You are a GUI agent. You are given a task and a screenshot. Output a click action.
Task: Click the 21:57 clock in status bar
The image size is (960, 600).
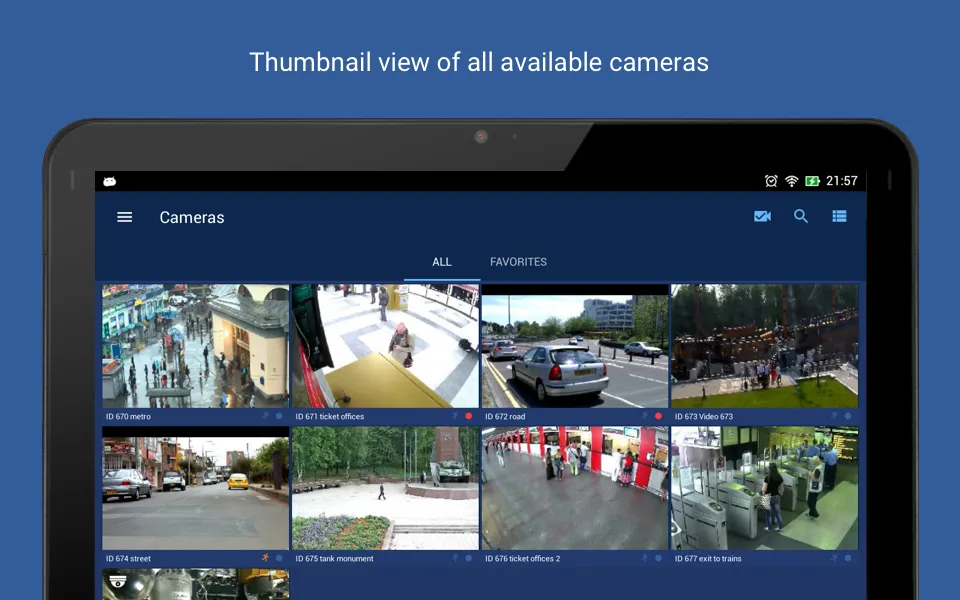(x=842, y=181)
